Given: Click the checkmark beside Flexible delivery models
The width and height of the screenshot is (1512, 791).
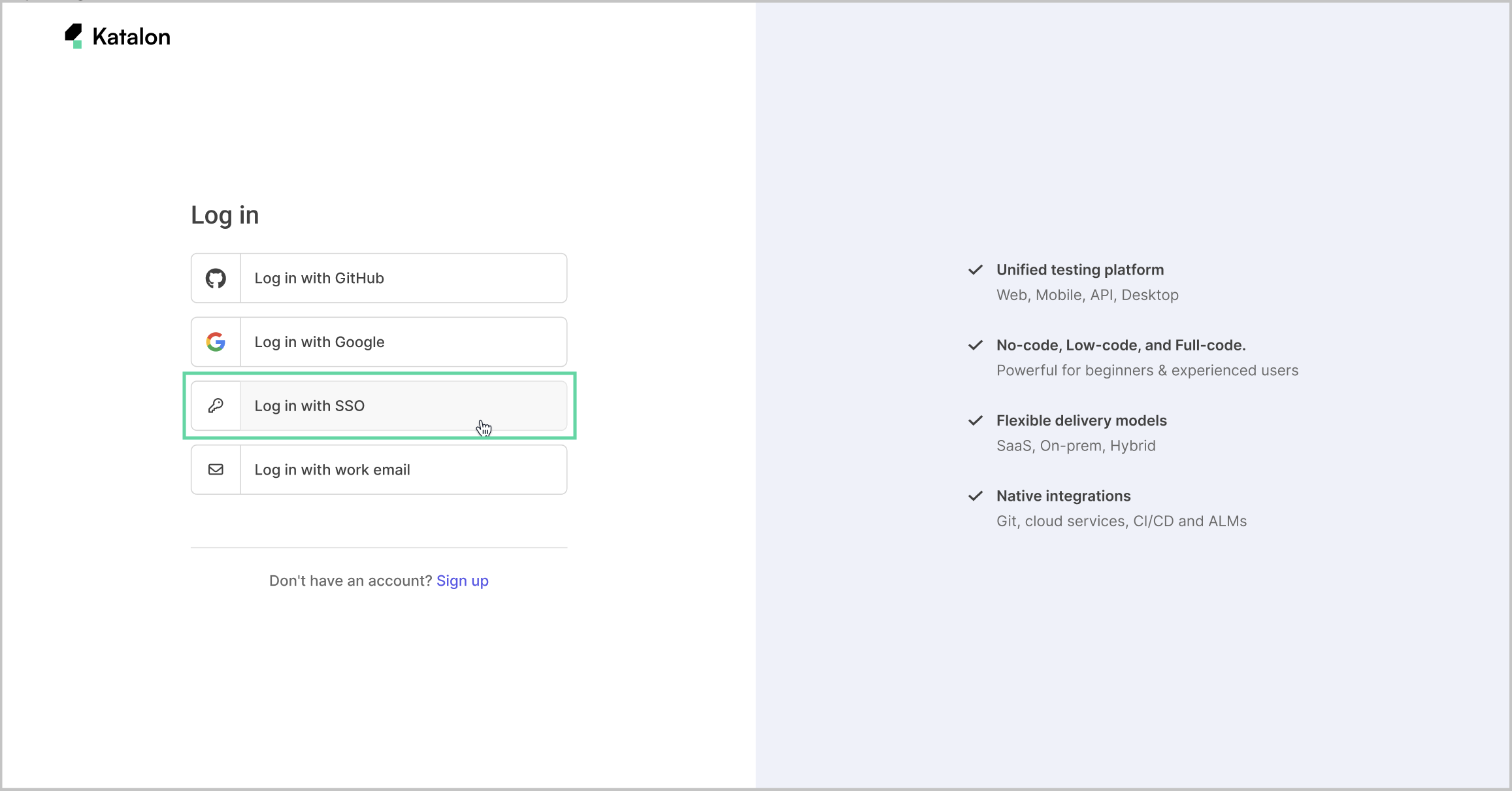Looking at the screenshot, I should [975, 420].
